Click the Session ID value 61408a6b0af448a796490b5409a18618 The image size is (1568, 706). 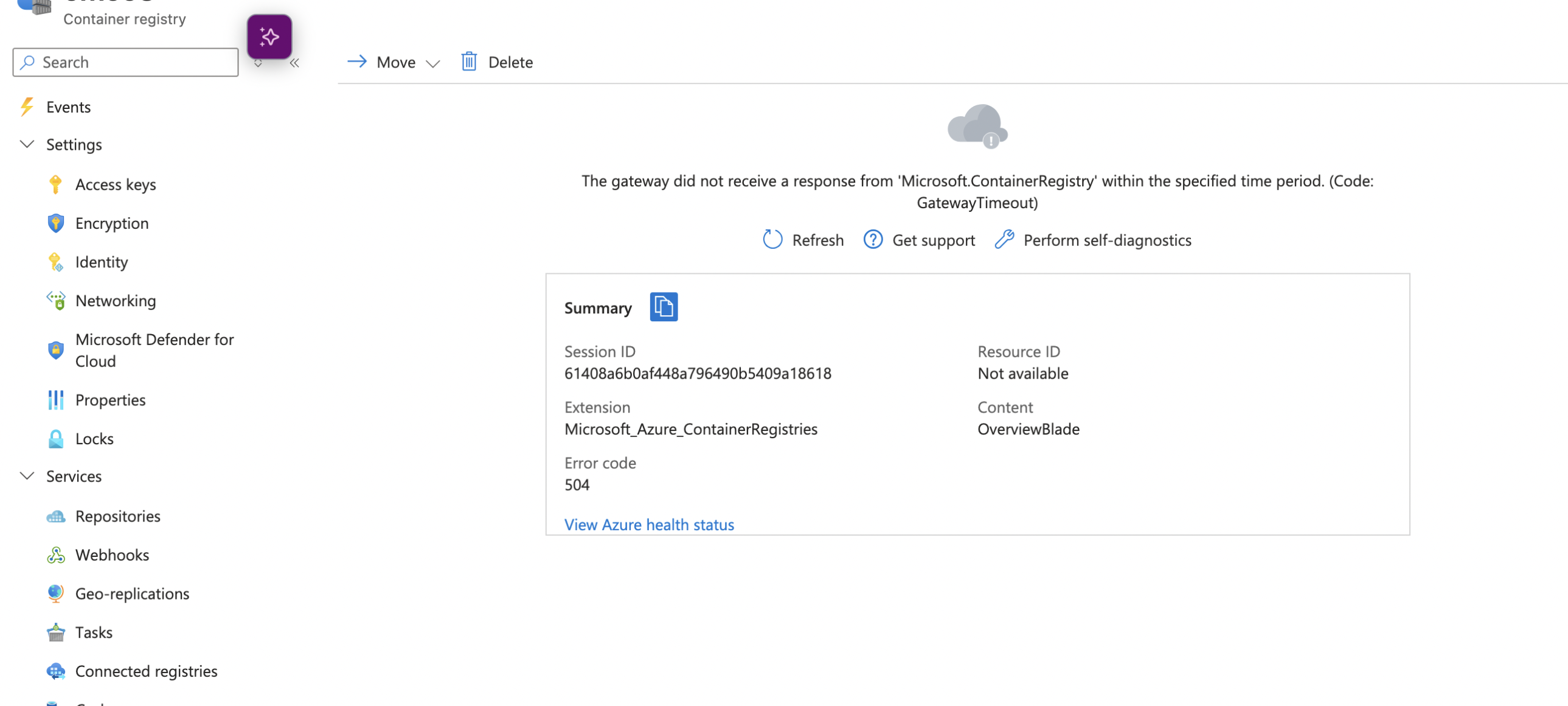click(x=698, y=374)
